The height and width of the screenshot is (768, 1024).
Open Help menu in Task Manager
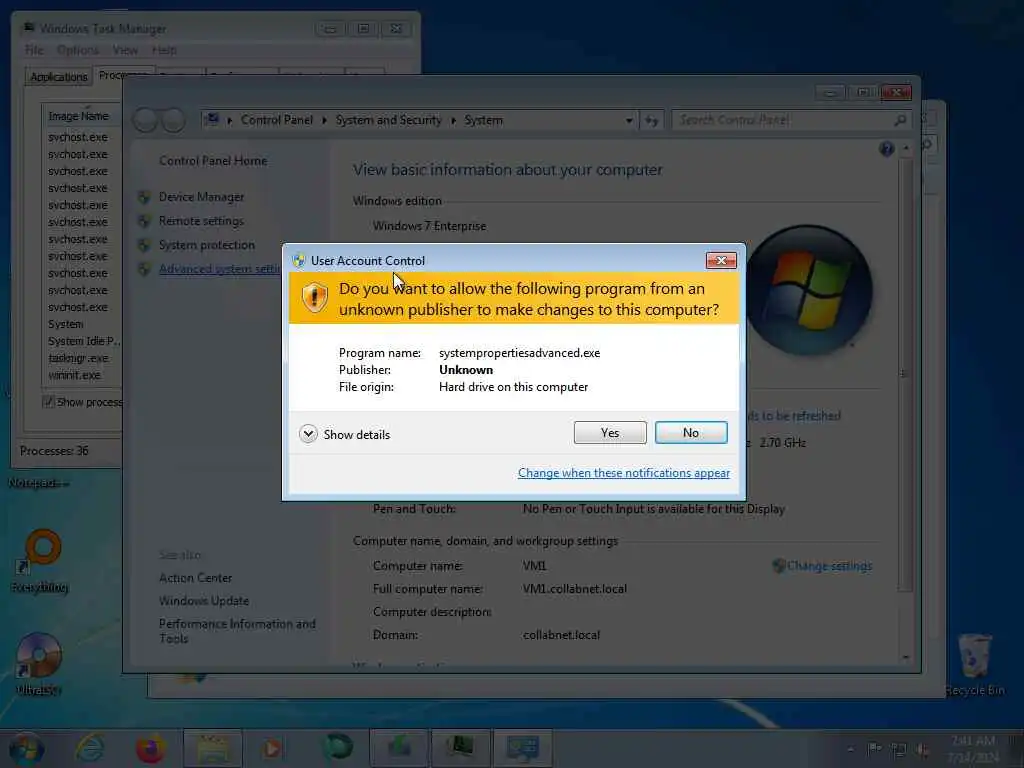pos(164,50)
